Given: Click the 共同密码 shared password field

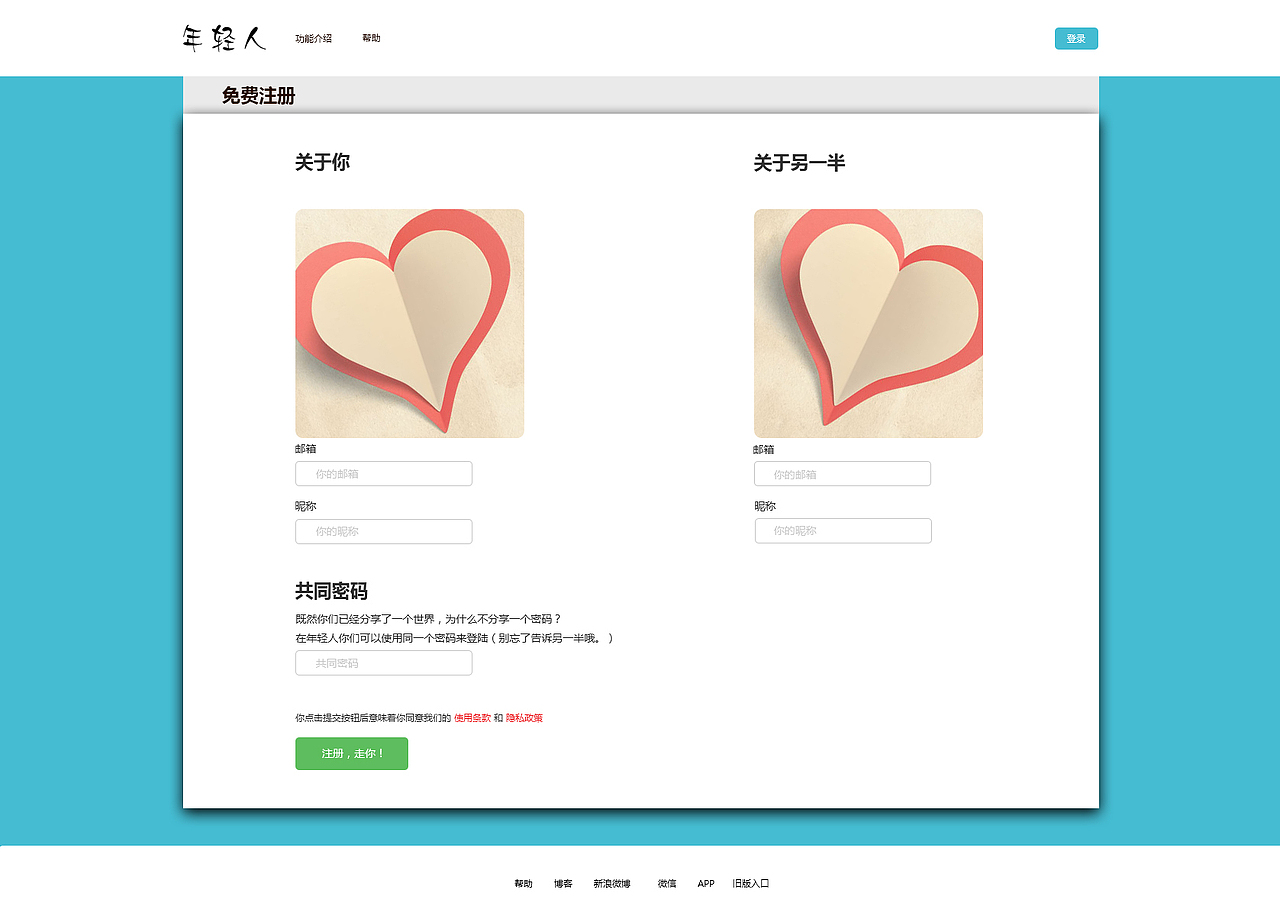Looking at the screenshot, I should [383, 662].
